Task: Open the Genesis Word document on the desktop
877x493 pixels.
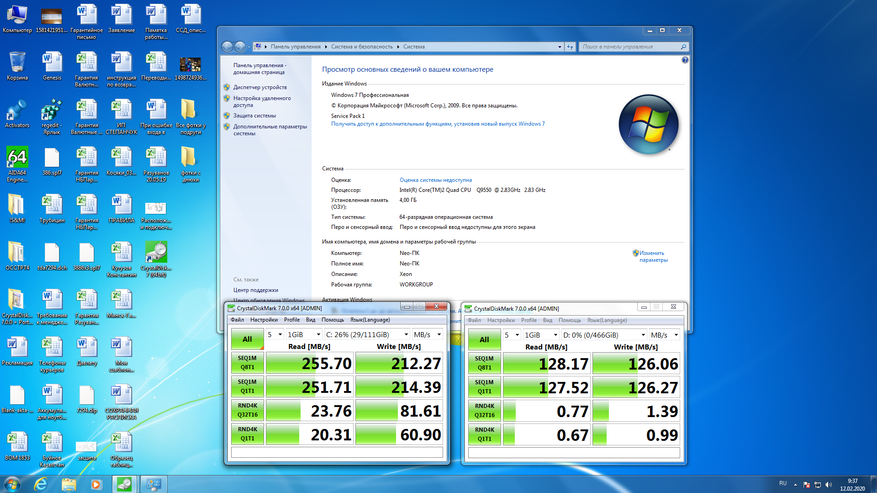Action: (52, 62)
